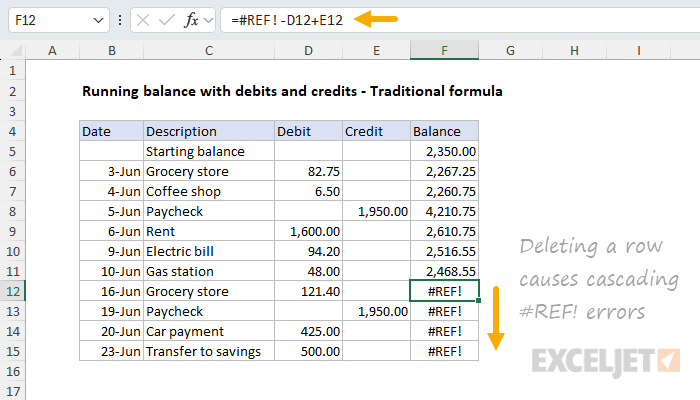Select column D header
Screen dimensions: 700x400
[308, 50]
